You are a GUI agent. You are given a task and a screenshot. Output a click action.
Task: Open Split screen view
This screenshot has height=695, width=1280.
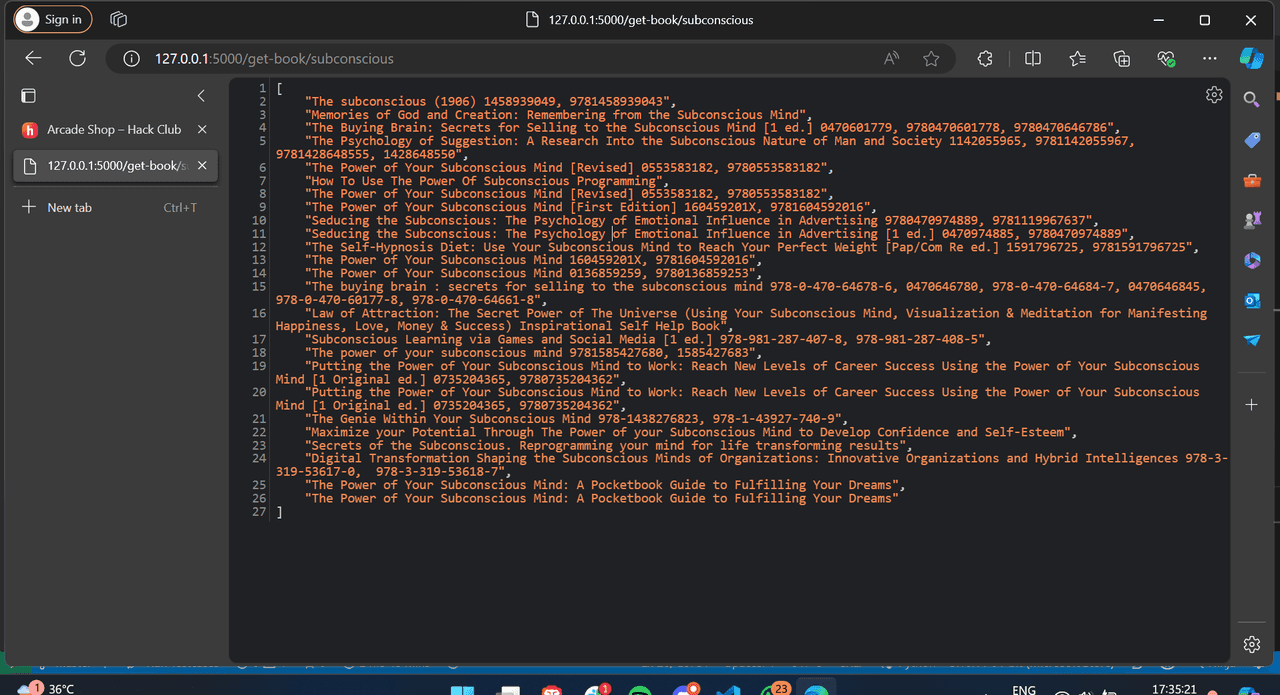[x=1033, y=59]
